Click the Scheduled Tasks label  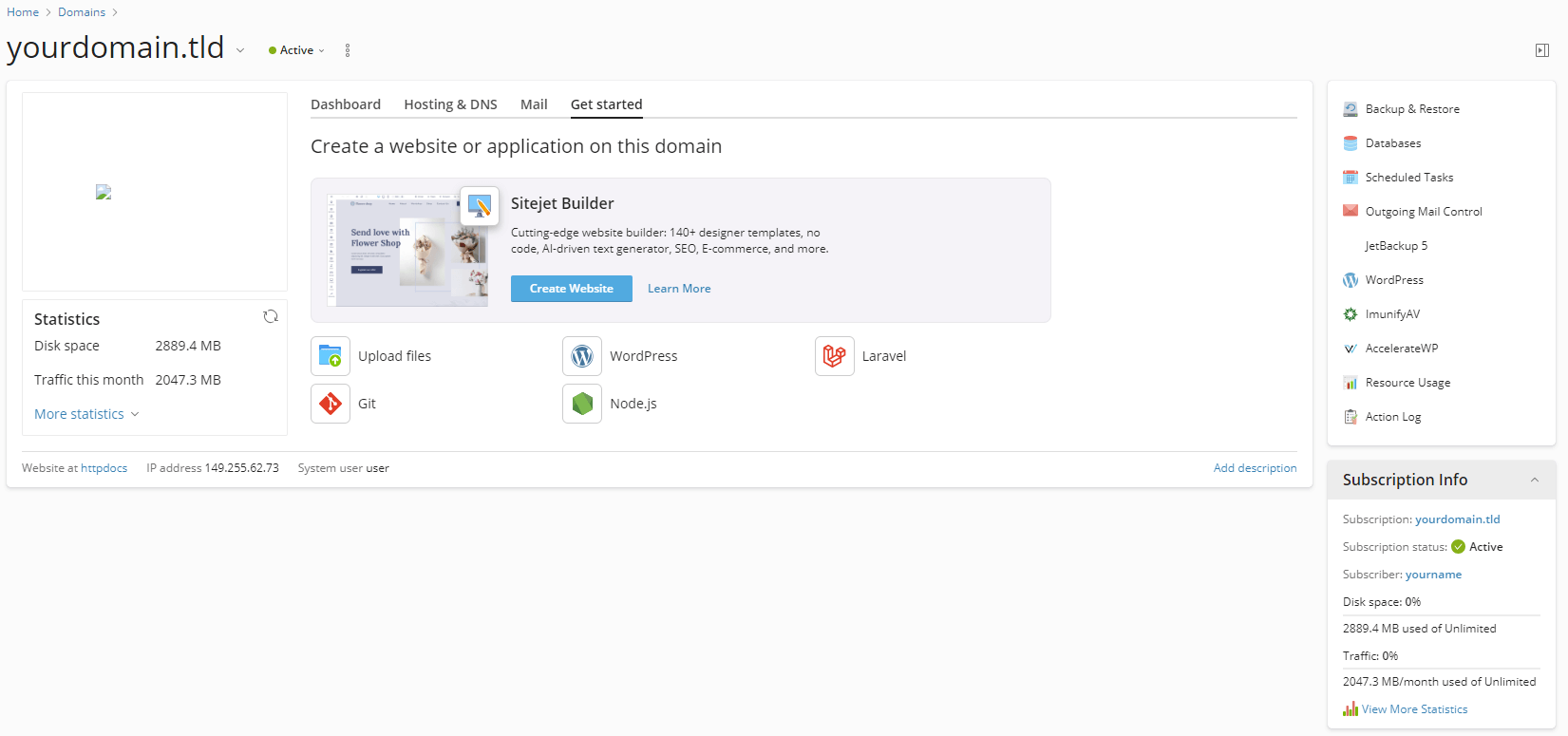(1409, 178)
